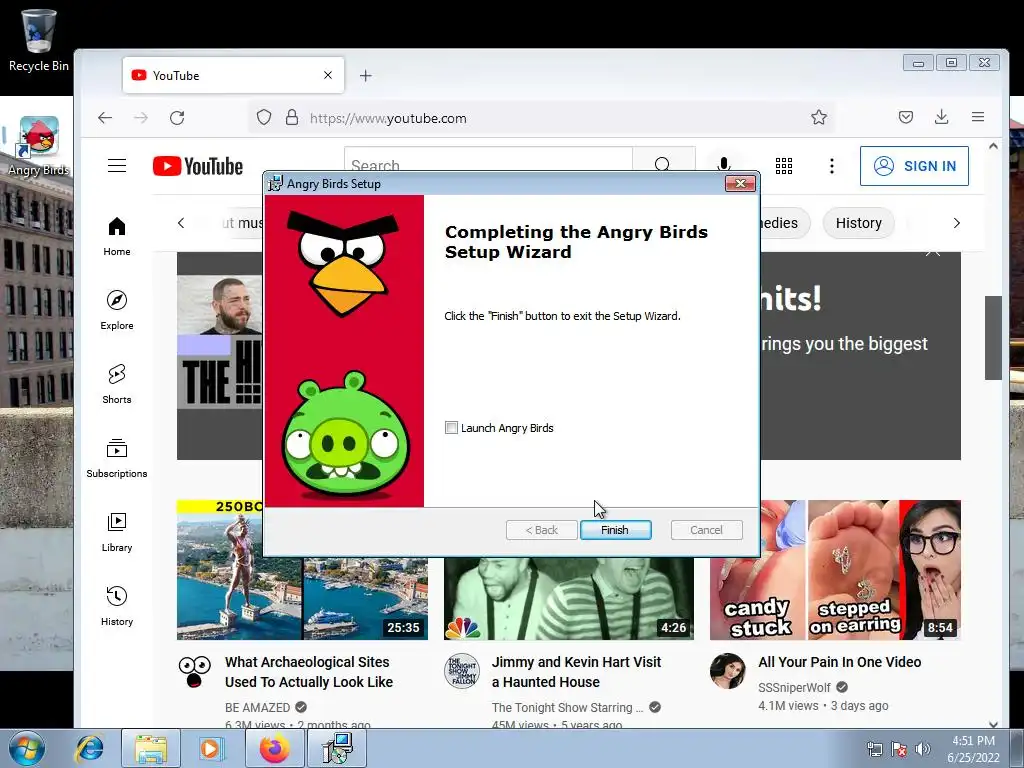Click Save to Pocket icon
Viewport: 1024px width, 768px height.
[906, 118]
